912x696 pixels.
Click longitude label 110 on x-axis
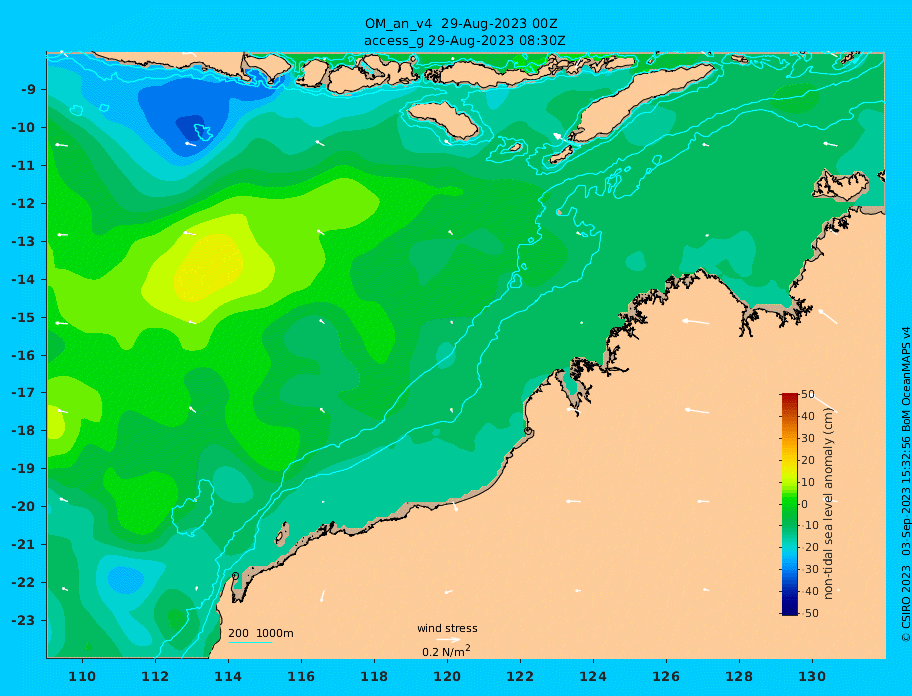[82, 676]
